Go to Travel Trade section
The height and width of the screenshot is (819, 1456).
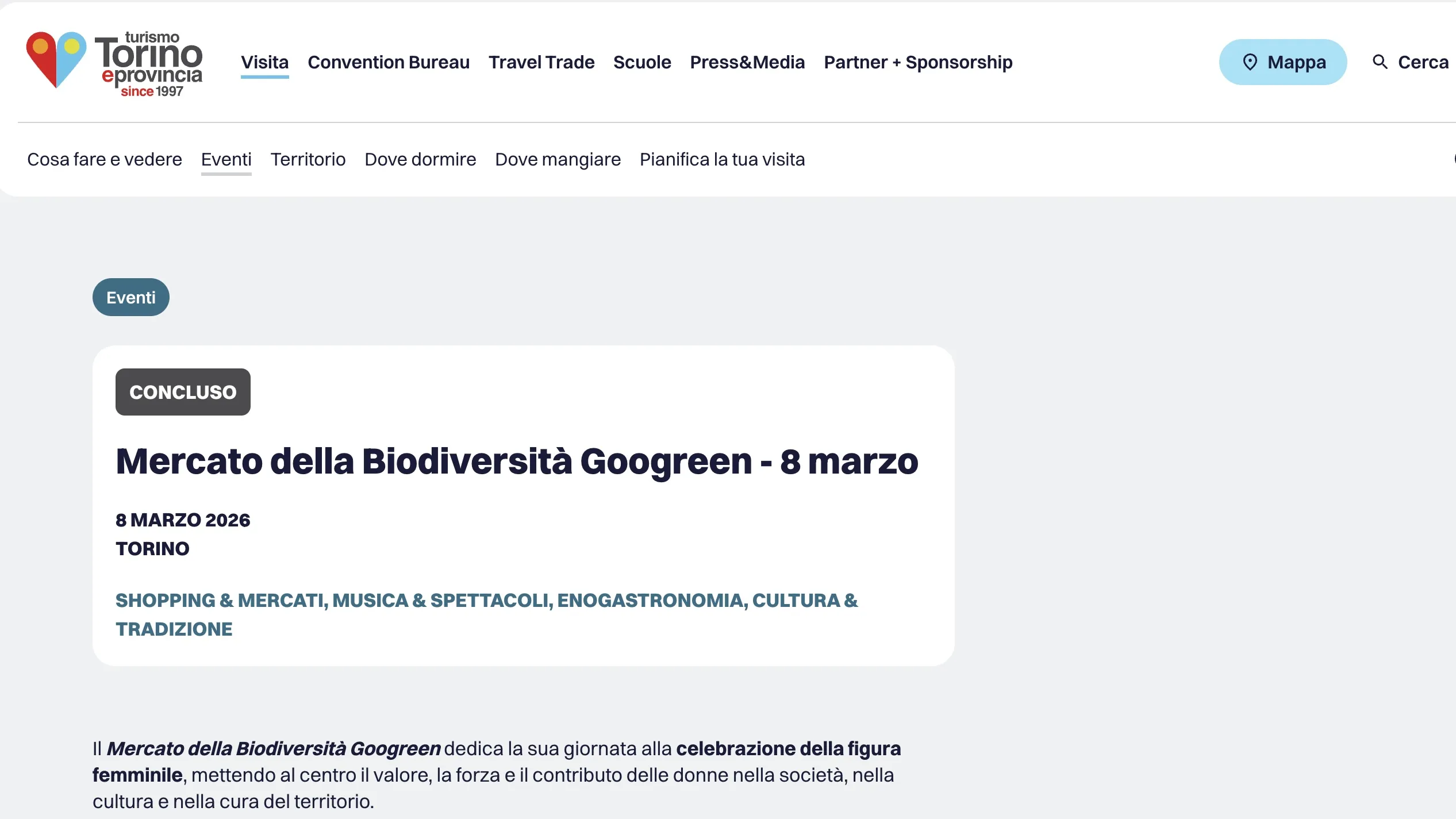click(x=541, y=62)
